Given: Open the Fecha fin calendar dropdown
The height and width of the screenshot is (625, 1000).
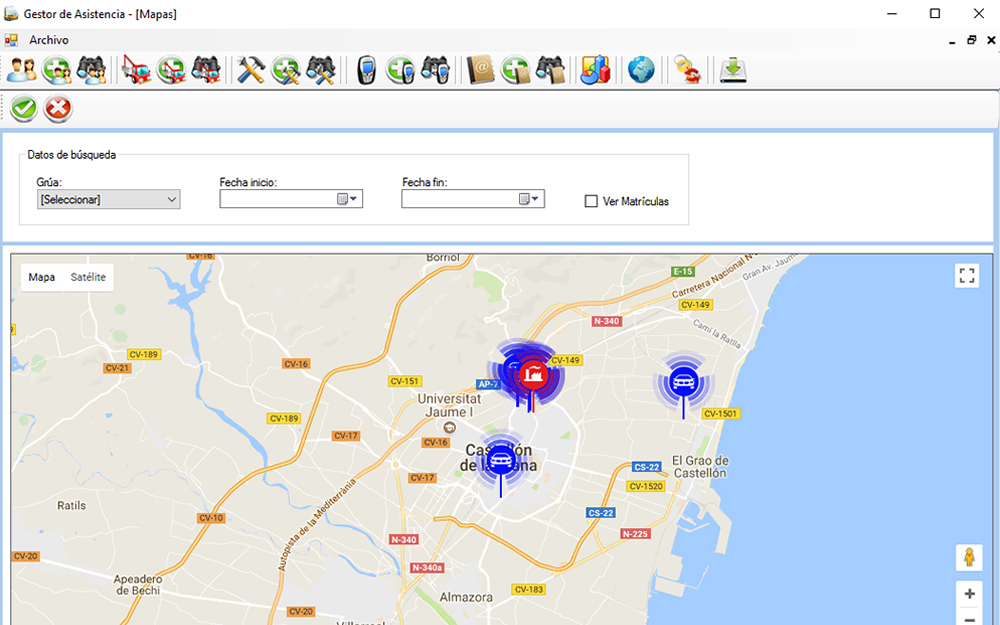Looking at the screenshot, I should [531, 199].
